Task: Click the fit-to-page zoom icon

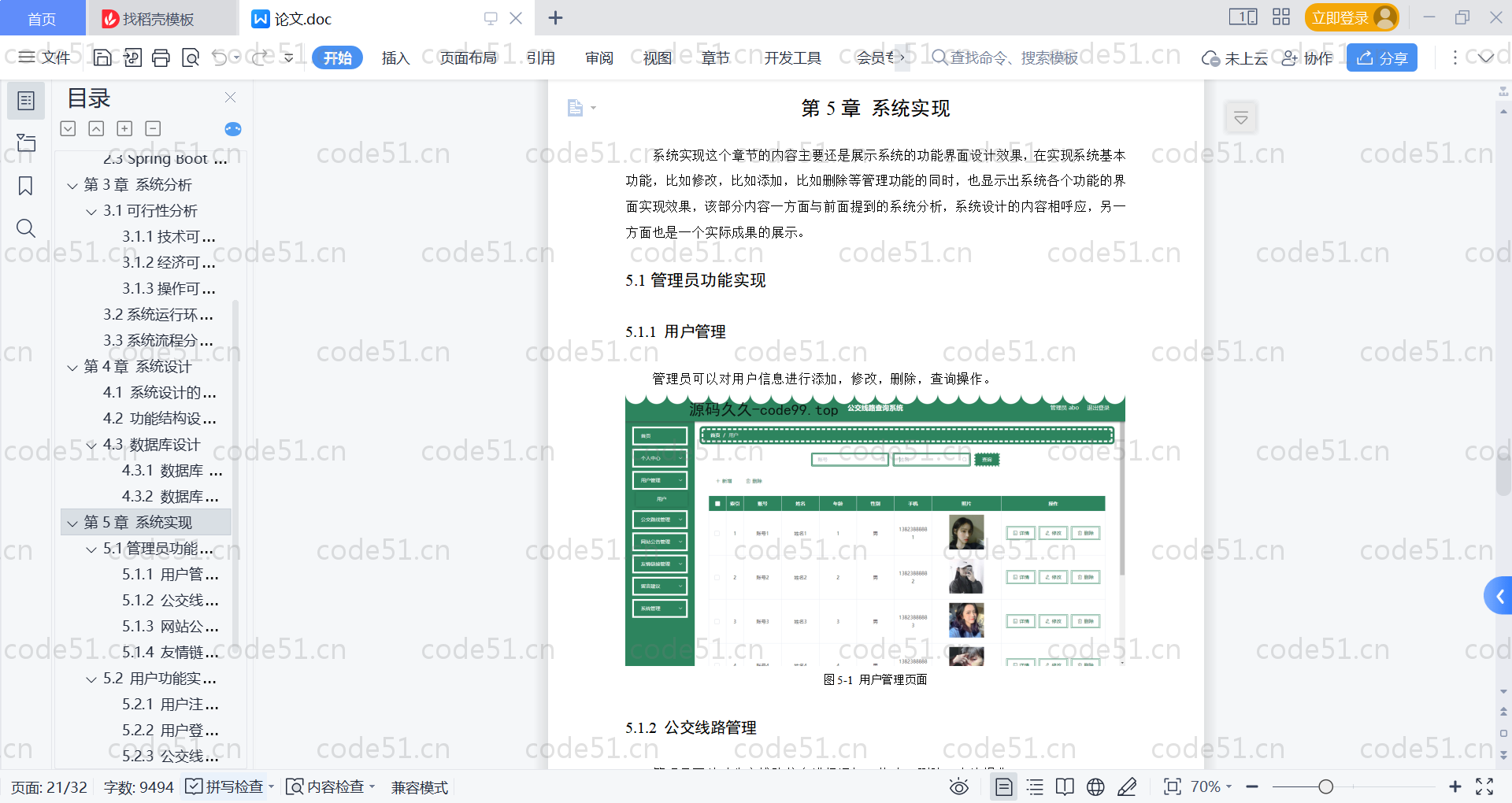Action: pyautogui.click(x=1173, y=786)
